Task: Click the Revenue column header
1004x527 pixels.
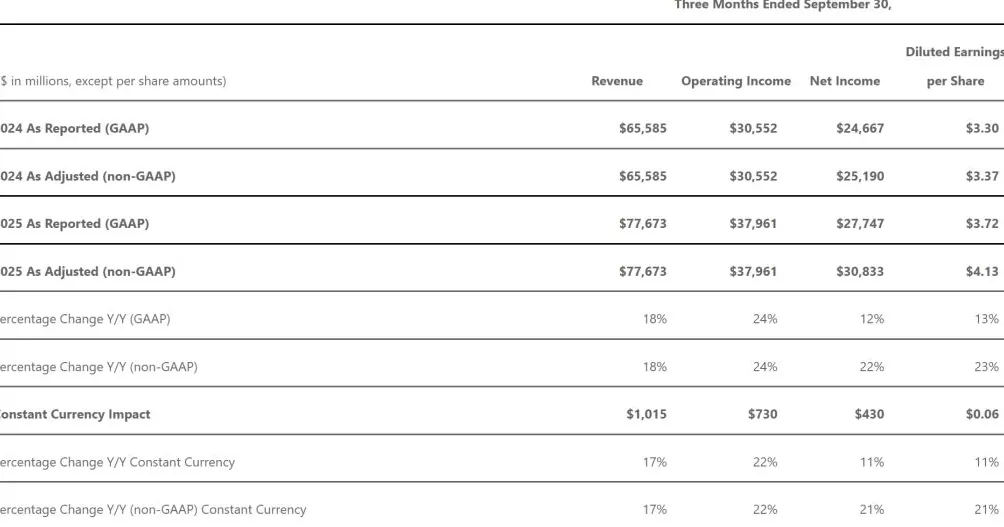Action: point(617,81)
